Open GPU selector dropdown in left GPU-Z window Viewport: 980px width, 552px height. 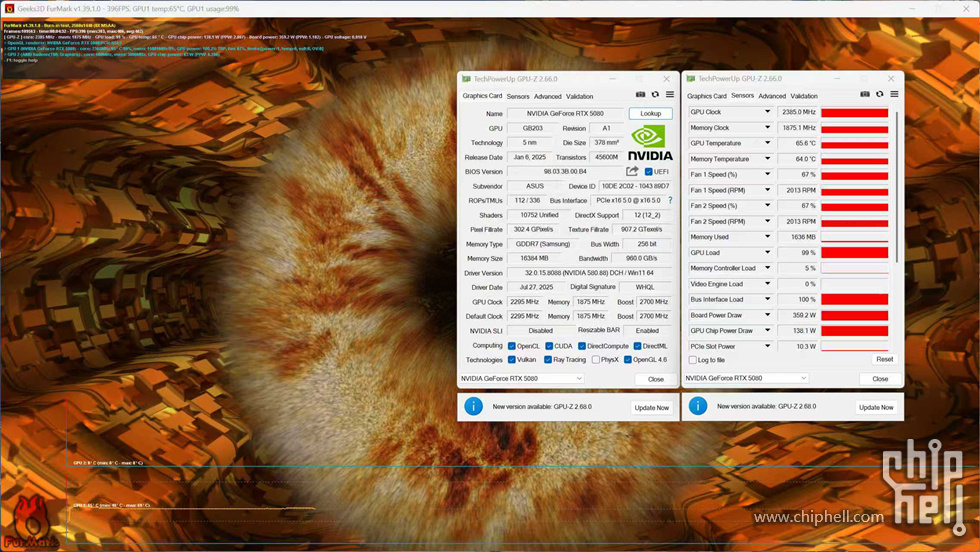(x=521, y=378)
